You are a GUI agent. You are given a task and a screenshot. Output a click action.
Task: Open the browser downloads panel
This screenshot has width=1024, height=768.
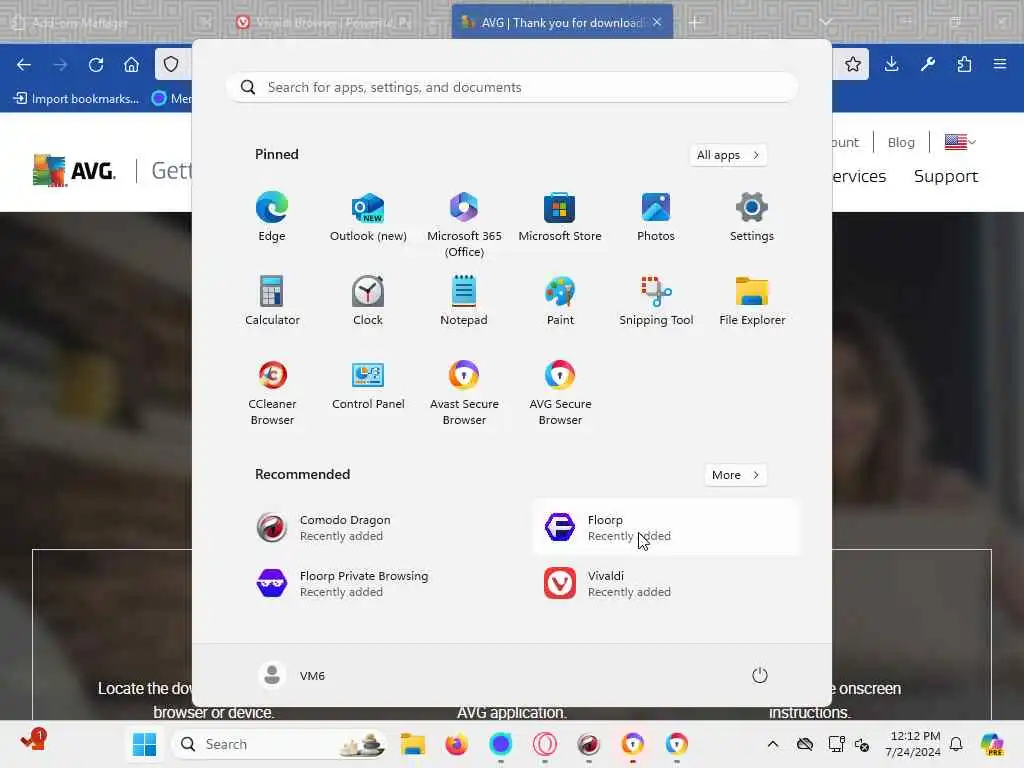[891, 64]
